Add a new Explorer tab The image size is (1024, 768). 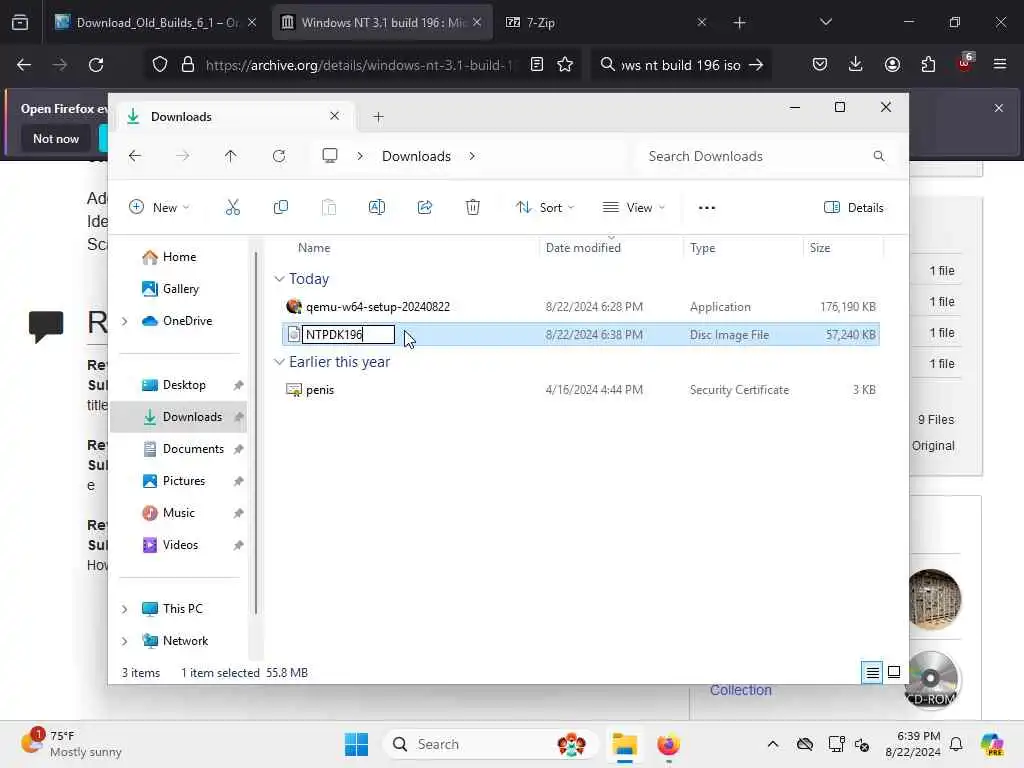coord(378,117)
